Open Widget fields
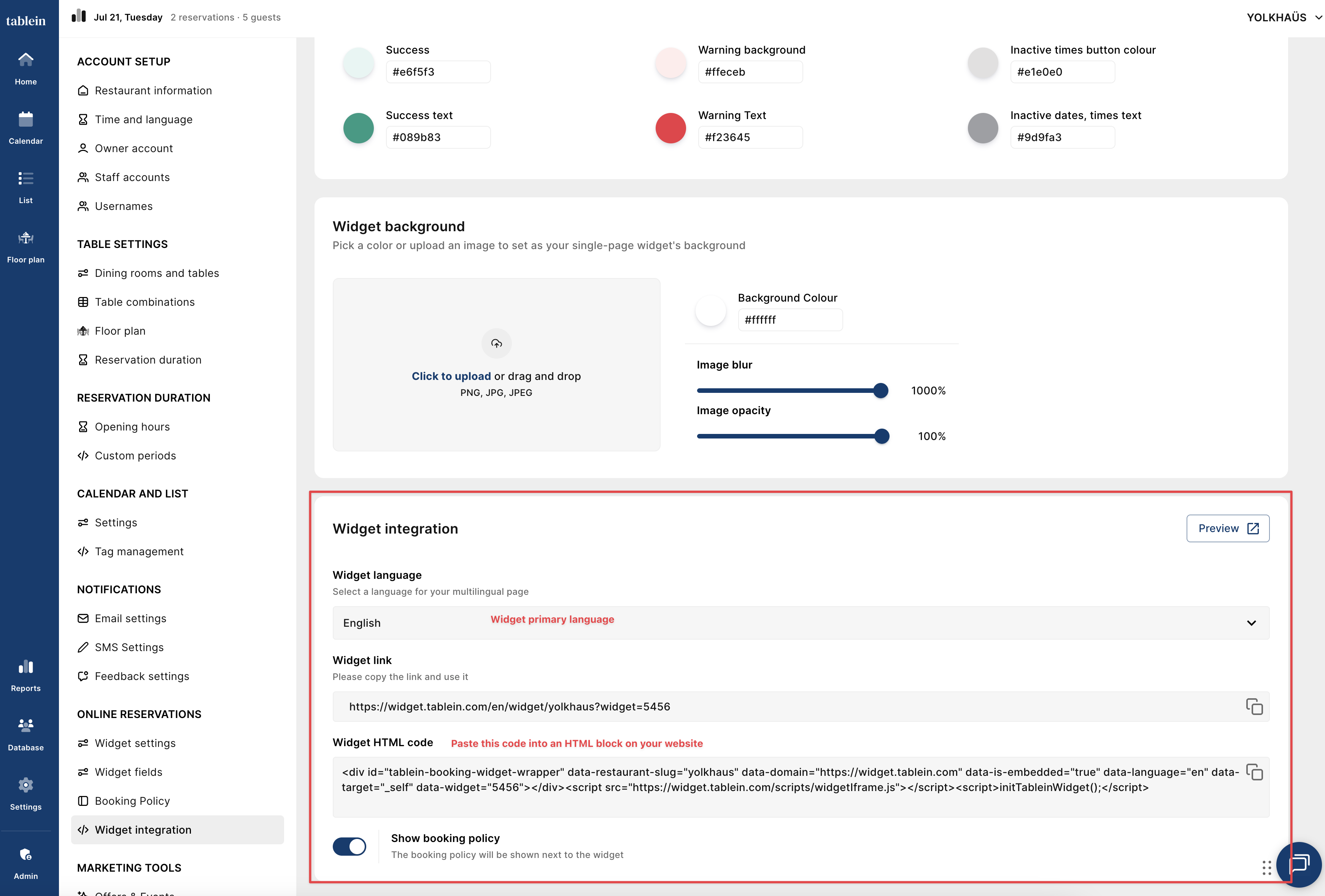 pyautogui.click(x=120, y=772)
